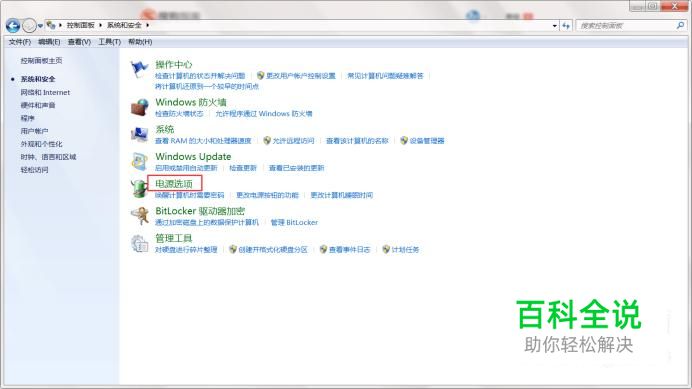Open 轻松访问 category
Viewport: 692px width, 389px height.
(34, 170)
